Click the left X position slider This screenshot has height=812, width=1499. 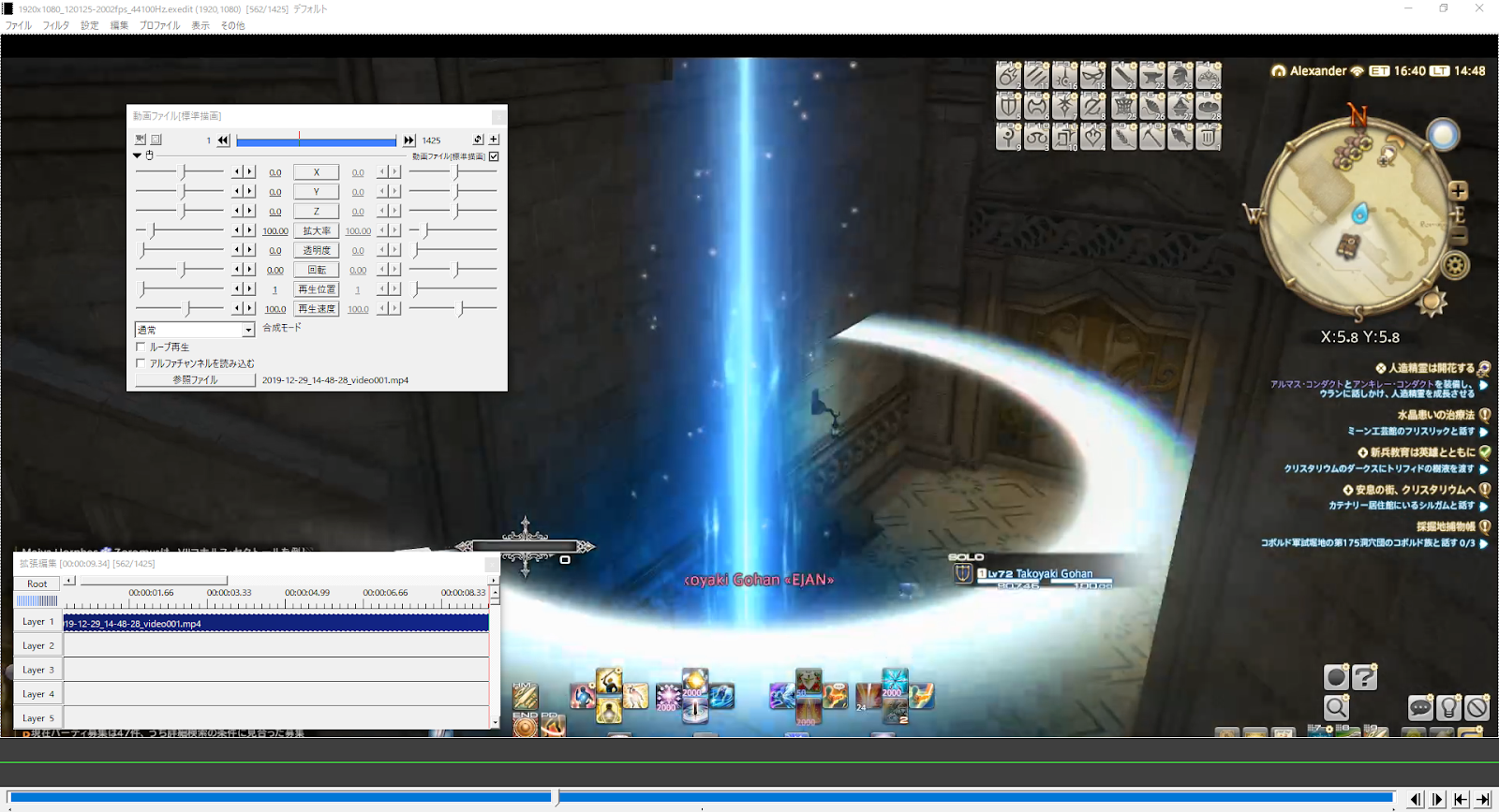tap(180, 171)
